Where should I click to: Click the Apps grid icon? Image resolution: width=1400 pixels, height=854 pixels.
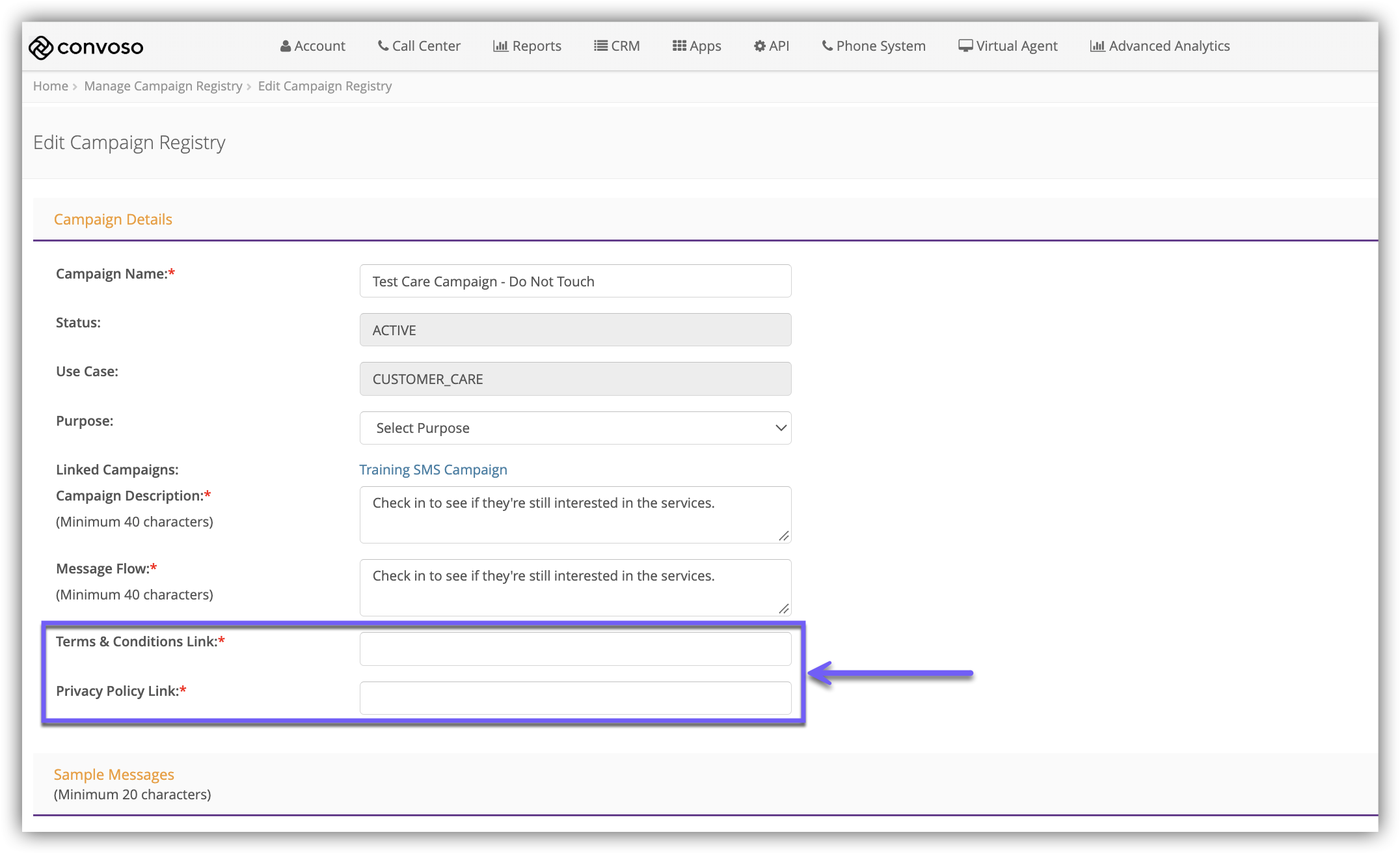(679, 46)
